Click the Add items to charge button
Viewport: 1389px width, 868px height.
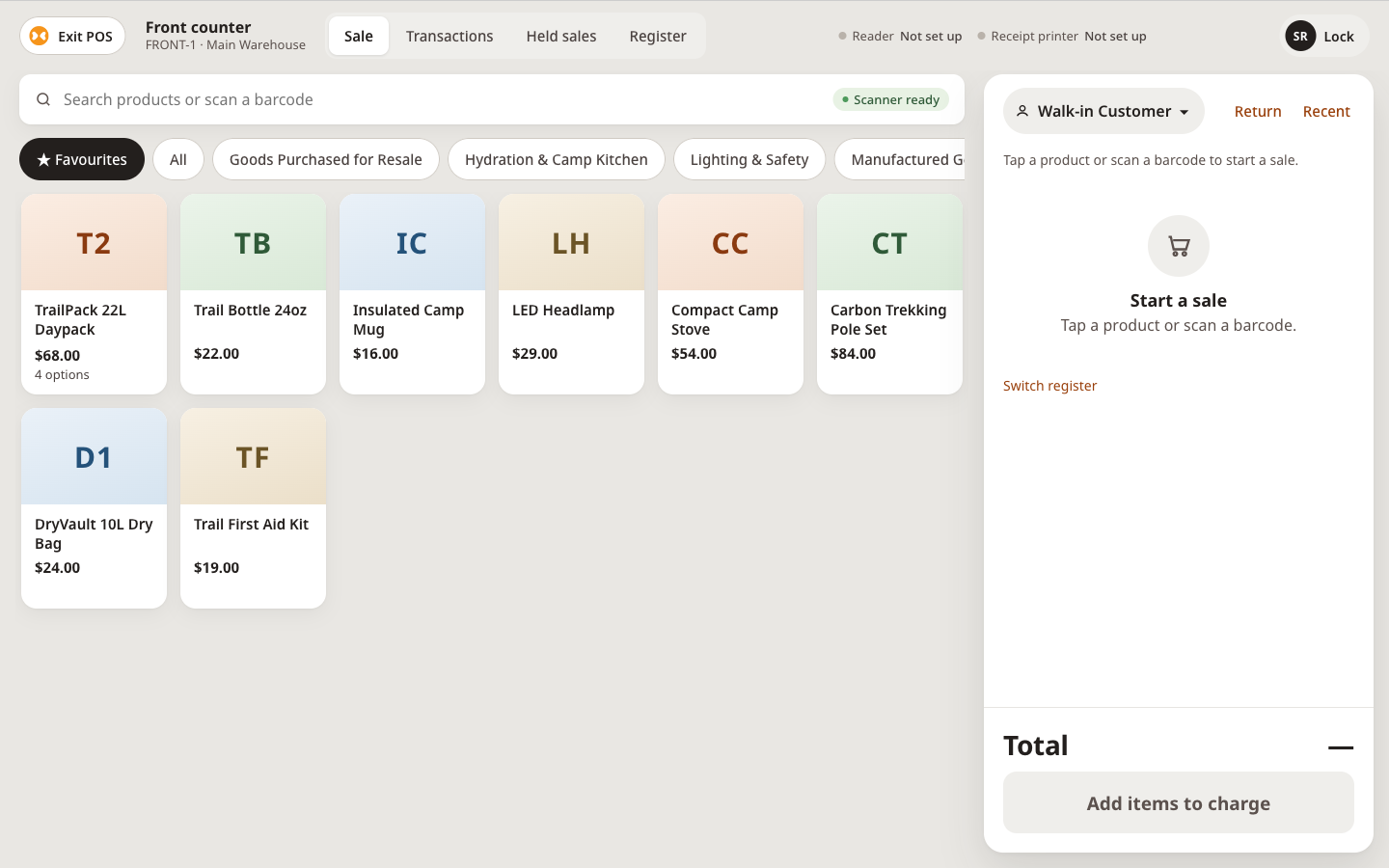click(x=1179, y=802)
